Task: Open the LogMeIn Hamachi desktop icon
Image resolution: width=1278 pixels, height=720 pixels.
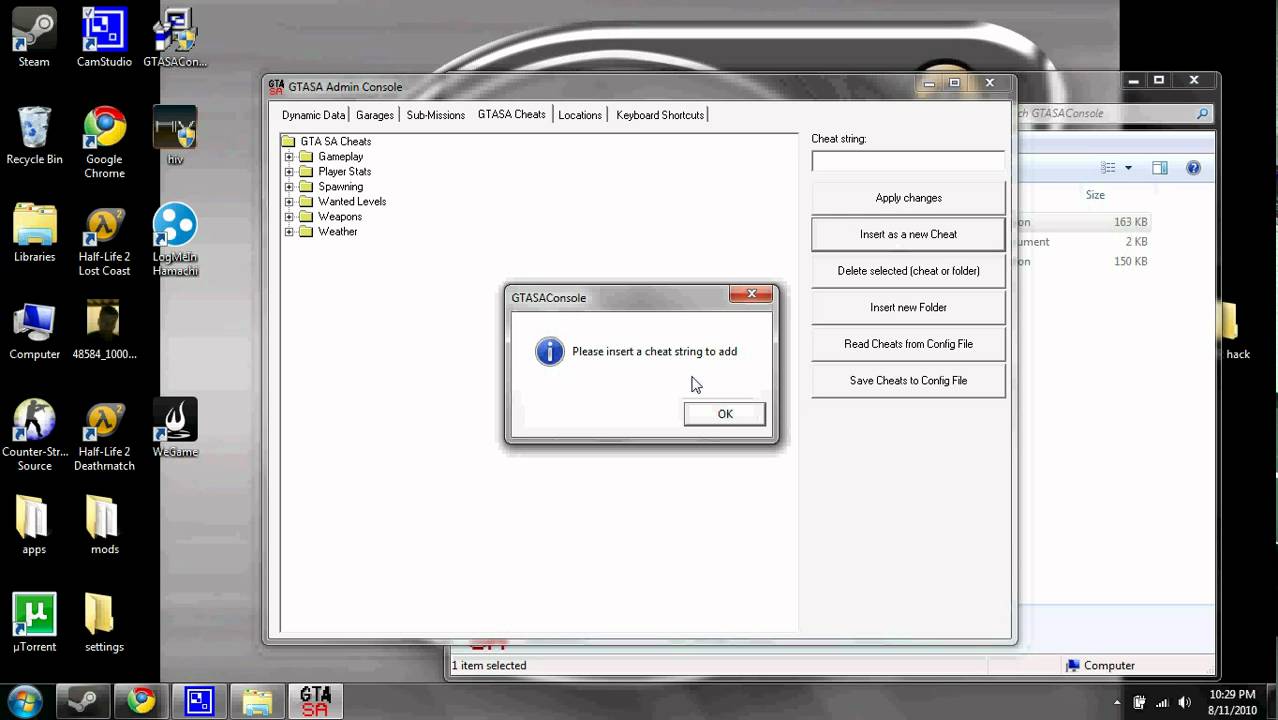Action: tap(175, 240)
